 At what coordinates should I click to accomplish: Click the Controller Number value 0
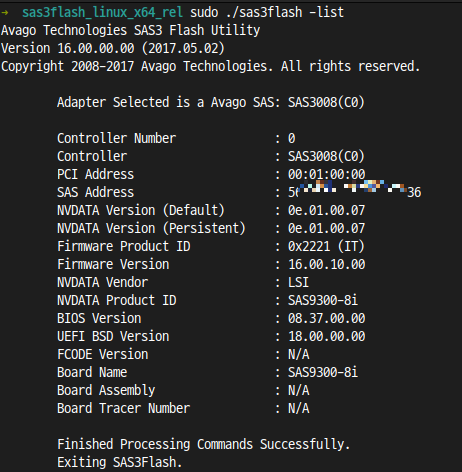[292, 138]
